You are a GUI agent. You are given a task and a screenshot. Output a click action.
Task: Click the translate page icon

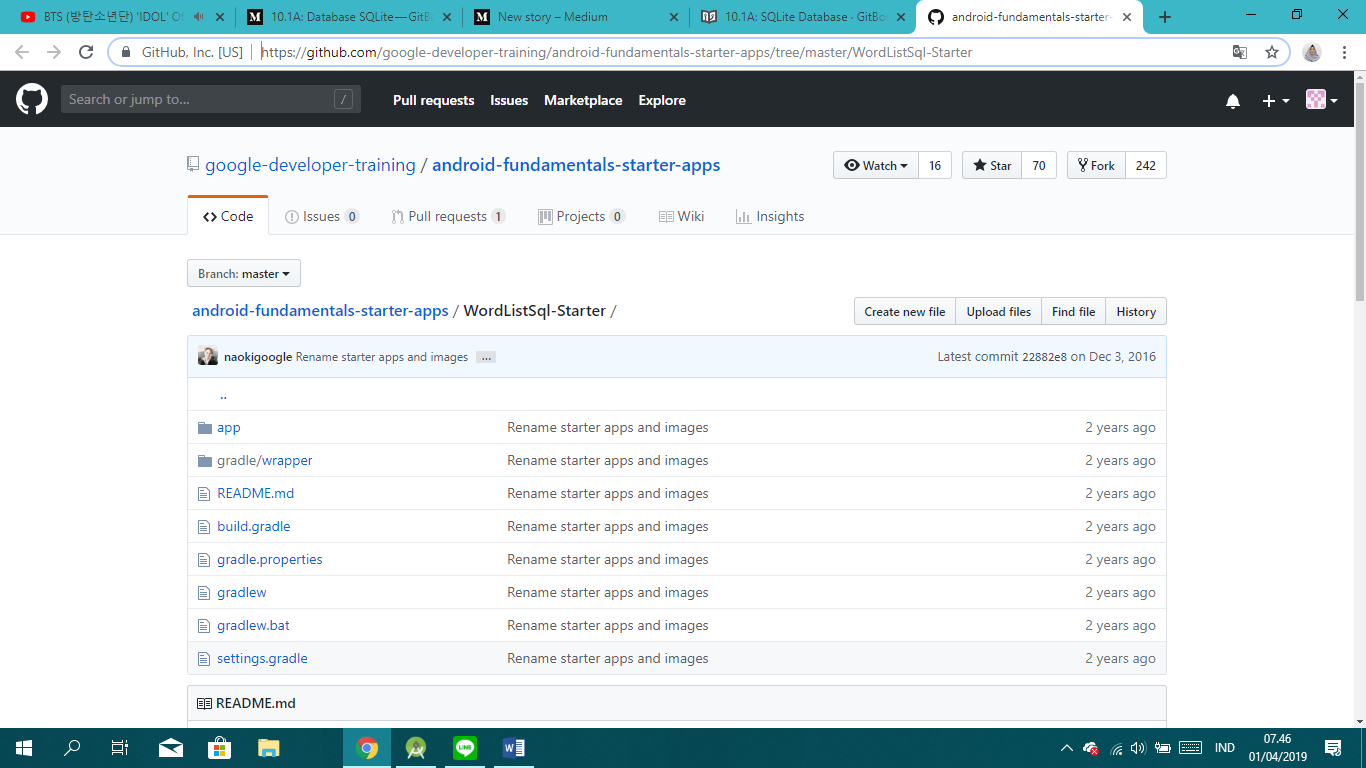(1240, 52)
